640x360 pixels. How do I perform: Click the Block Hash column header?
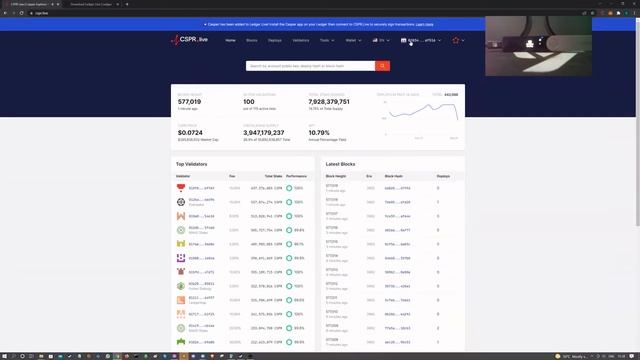394,176
